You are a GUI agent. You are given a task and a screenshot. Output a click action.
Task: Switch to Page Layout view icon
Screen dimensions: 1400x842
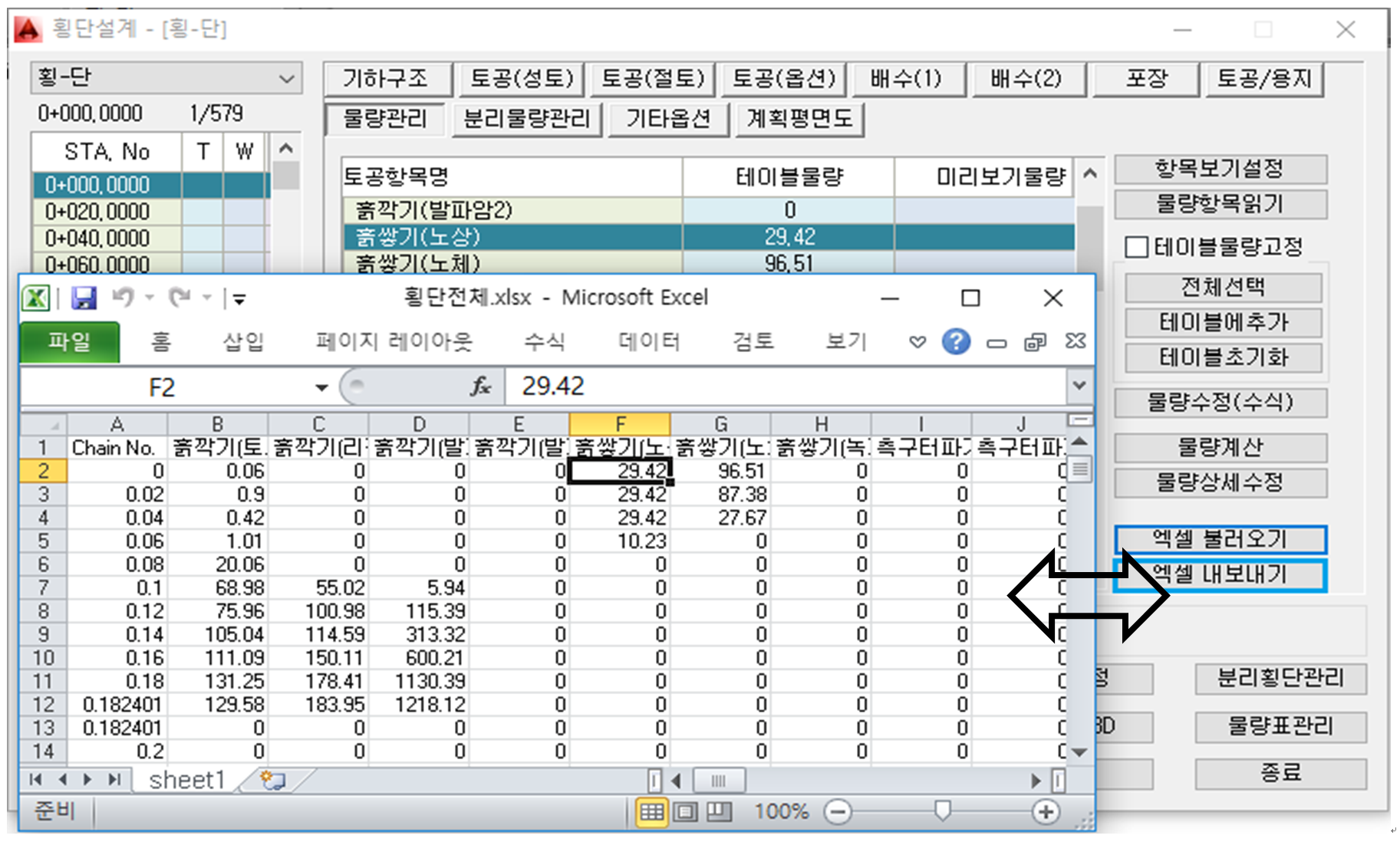(685, 811)
